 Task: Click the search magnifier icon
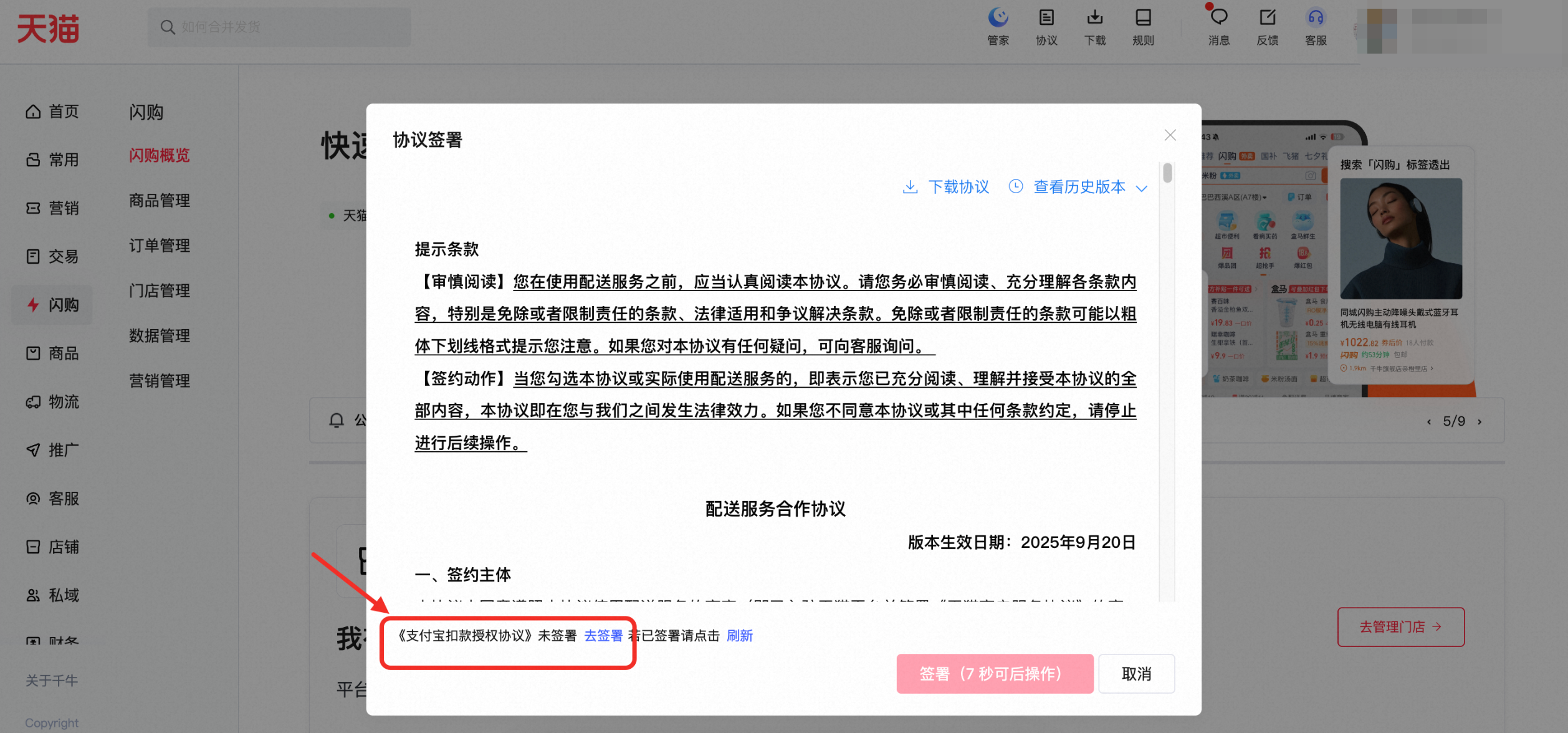coord(167,27)
